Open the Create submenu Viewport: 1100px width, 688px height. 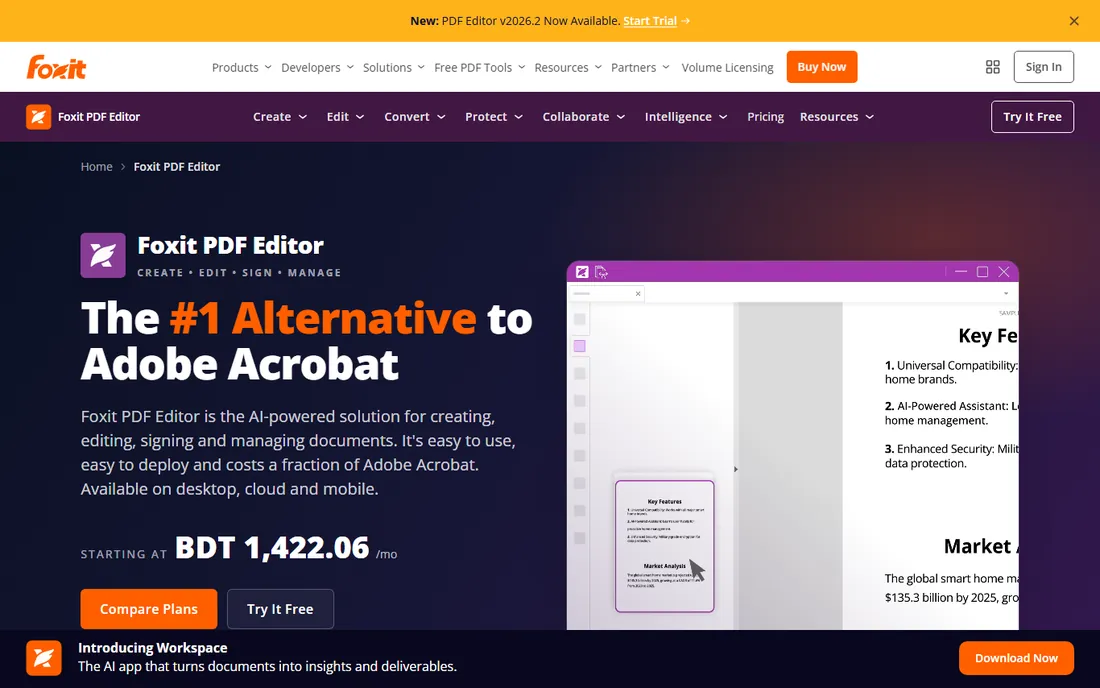[x=280, y=117]
